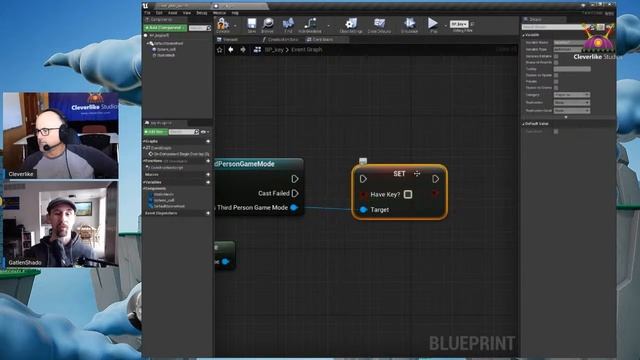Open Play options dropdown arrow

[x=445, y=25]
